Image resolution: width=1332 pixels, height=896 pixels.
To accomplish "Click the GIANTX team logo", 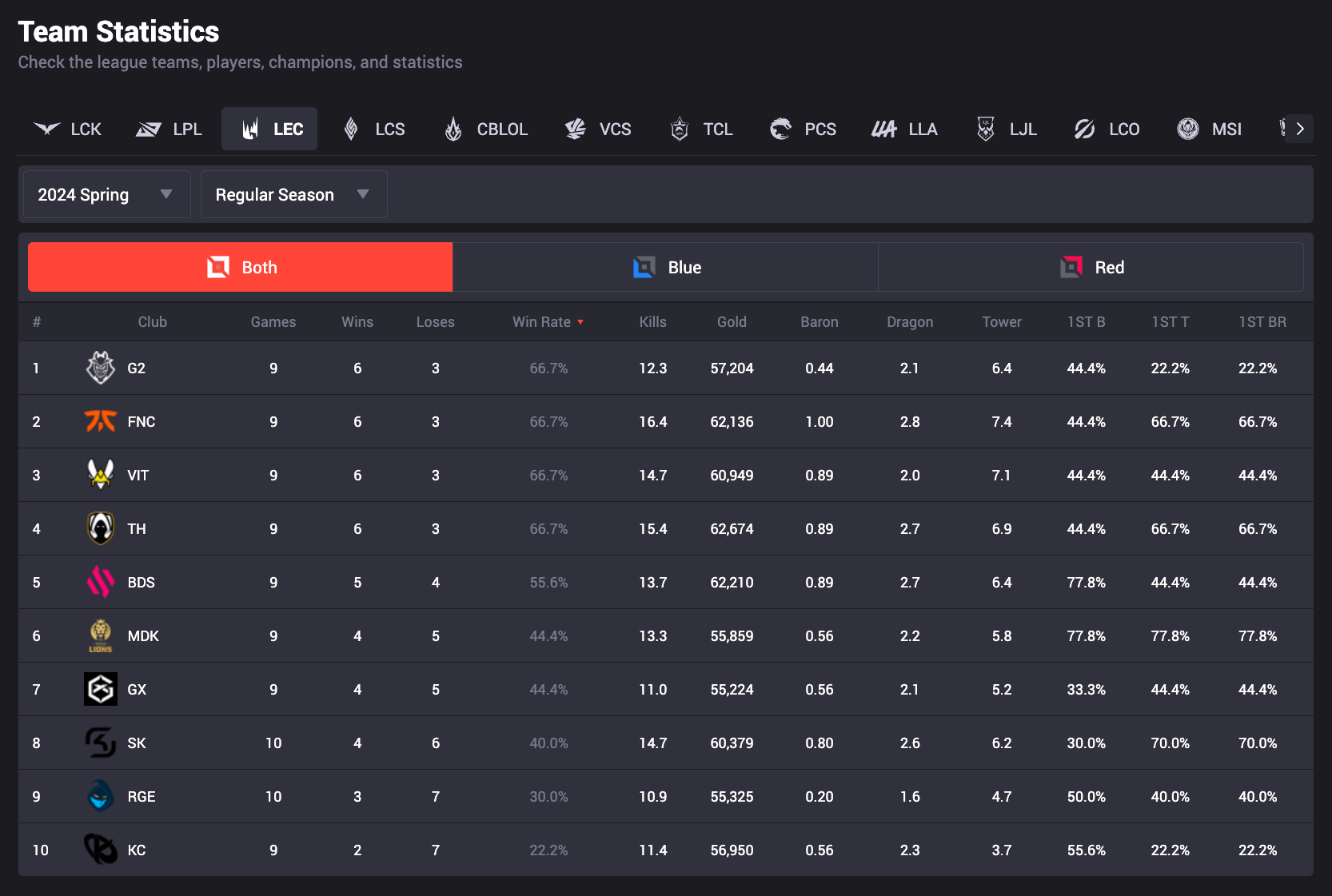I will 101,689.
